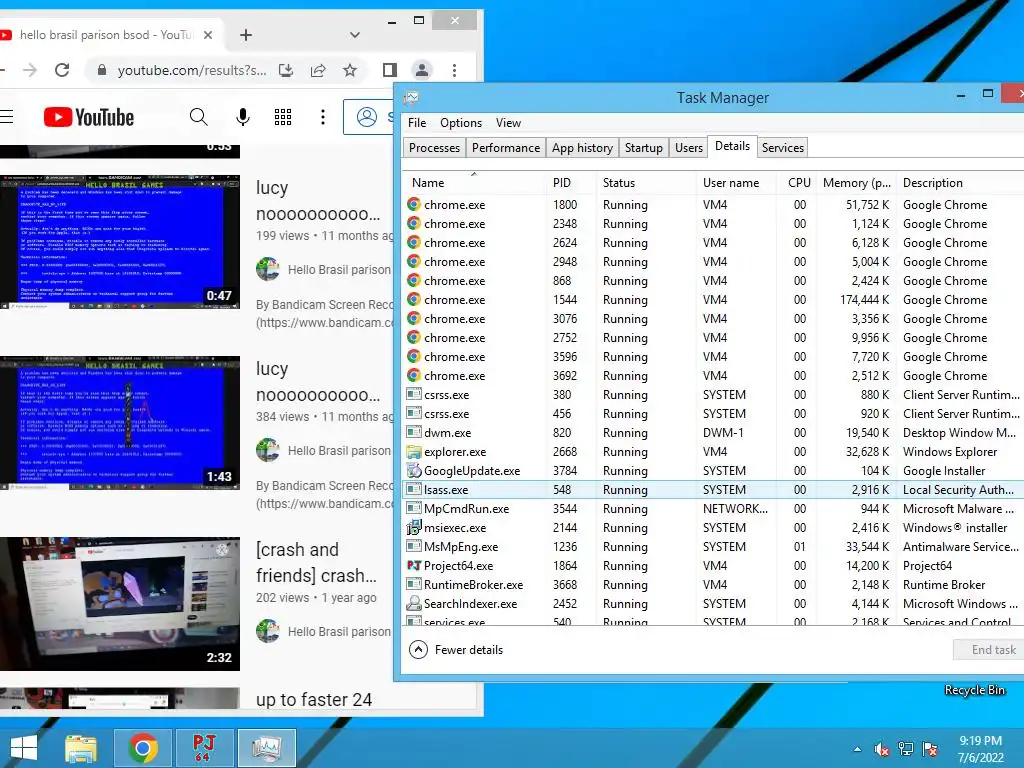
Task: Toggle Chrome side panel icon
Action: [x=390, y=70]
